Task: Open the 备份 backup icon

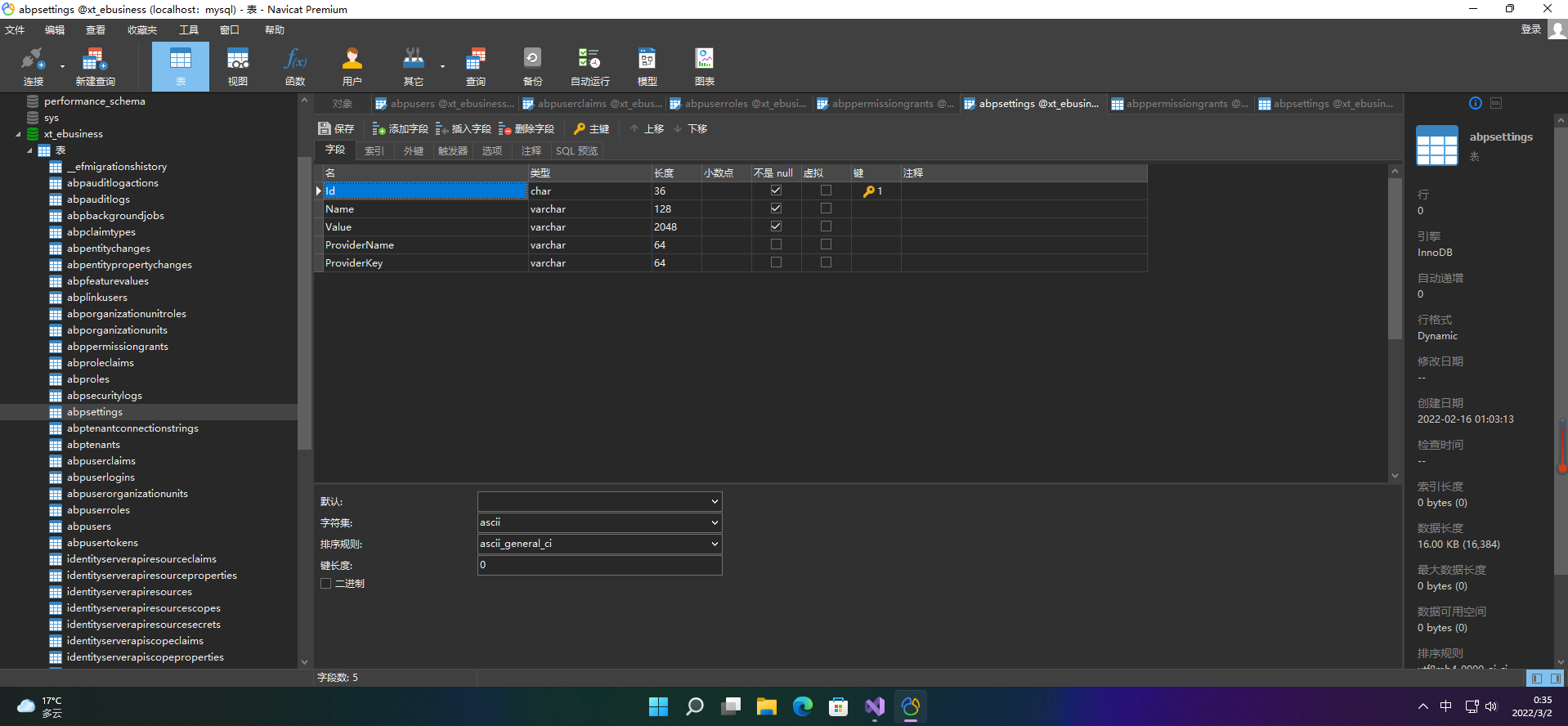Action: point(532,66)
